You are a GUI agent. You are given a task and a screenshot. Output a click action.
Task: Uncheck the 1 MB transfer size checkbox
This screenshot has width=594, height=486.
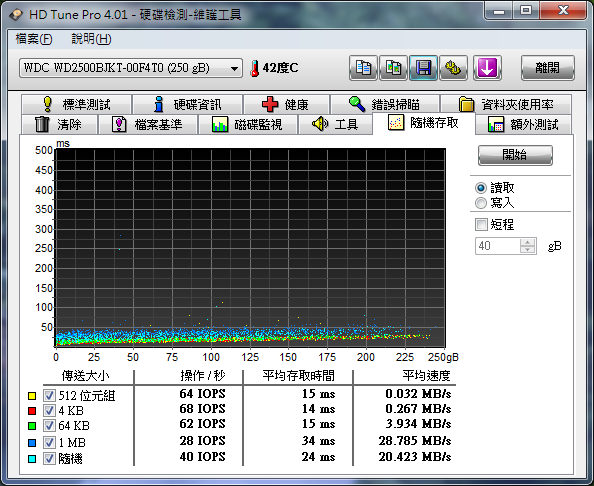[49, 442]
